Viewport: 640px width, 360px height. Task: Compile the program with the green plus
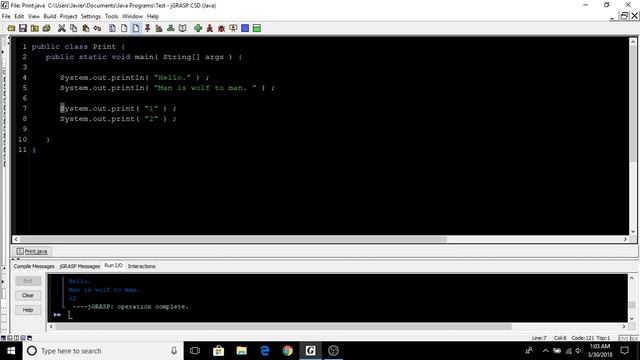pos(198,28)
